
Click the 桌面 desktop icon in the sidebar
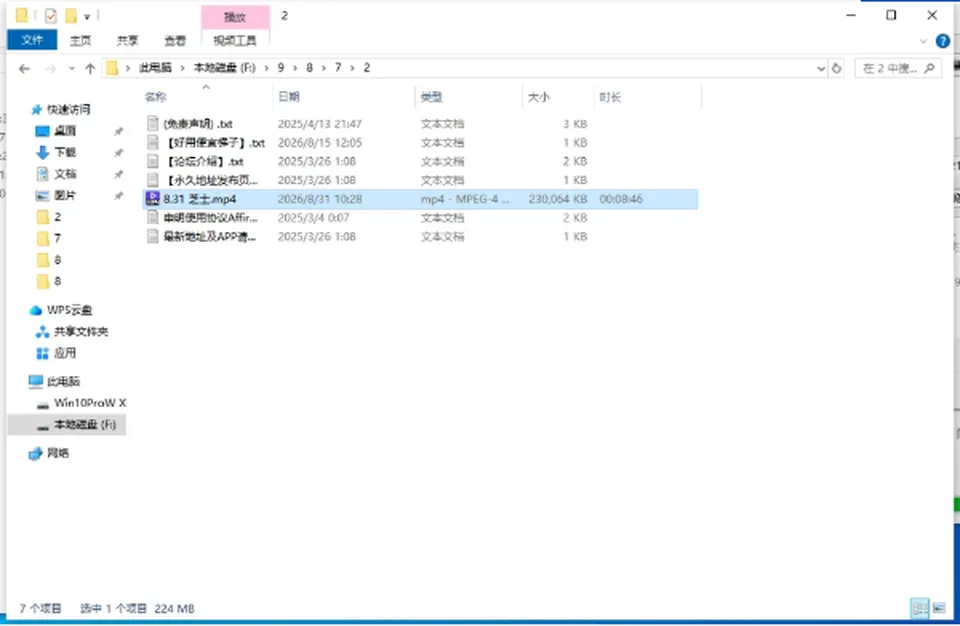[42, 131]
